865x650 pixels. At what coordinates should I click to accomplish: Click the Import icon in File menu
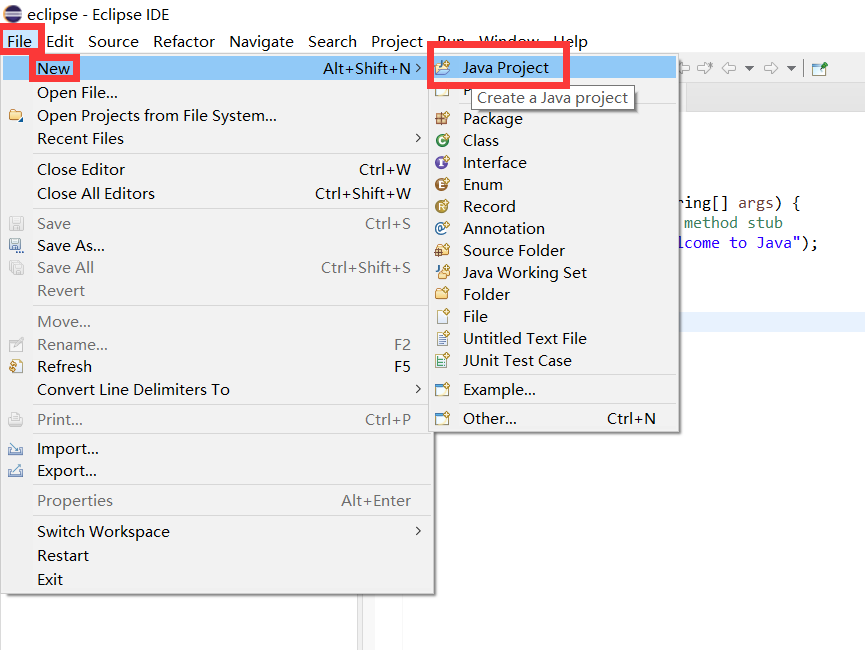(x=16, y=449)
